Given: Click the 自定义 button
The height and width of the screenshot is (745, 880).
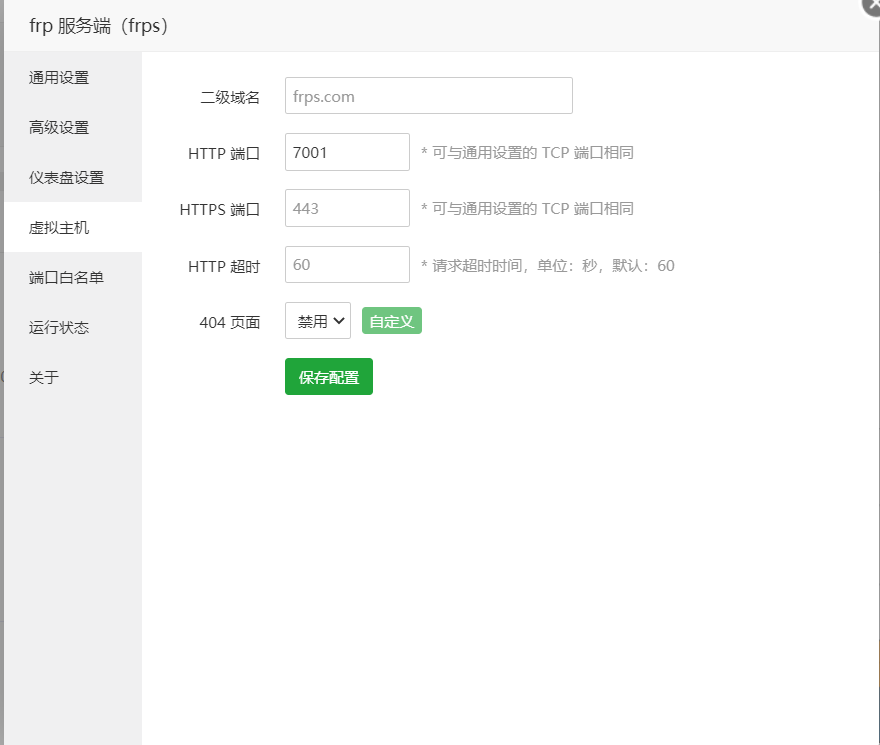Looking at the screenshot, I should (392, 321).
